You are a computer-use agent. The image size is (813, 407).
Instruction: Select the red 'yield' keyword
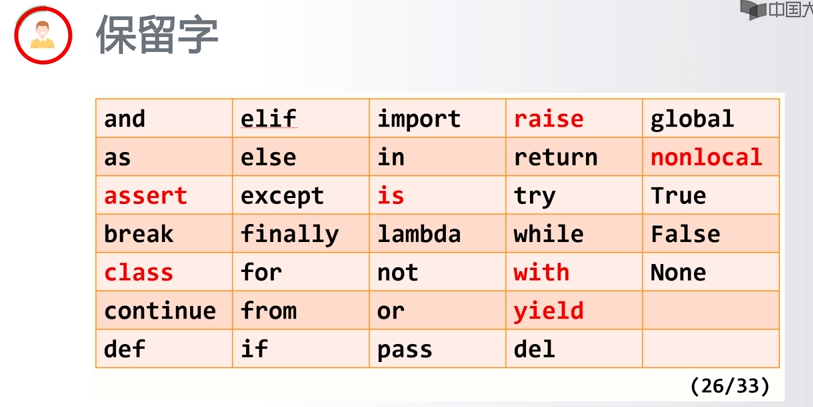point(549,311)
